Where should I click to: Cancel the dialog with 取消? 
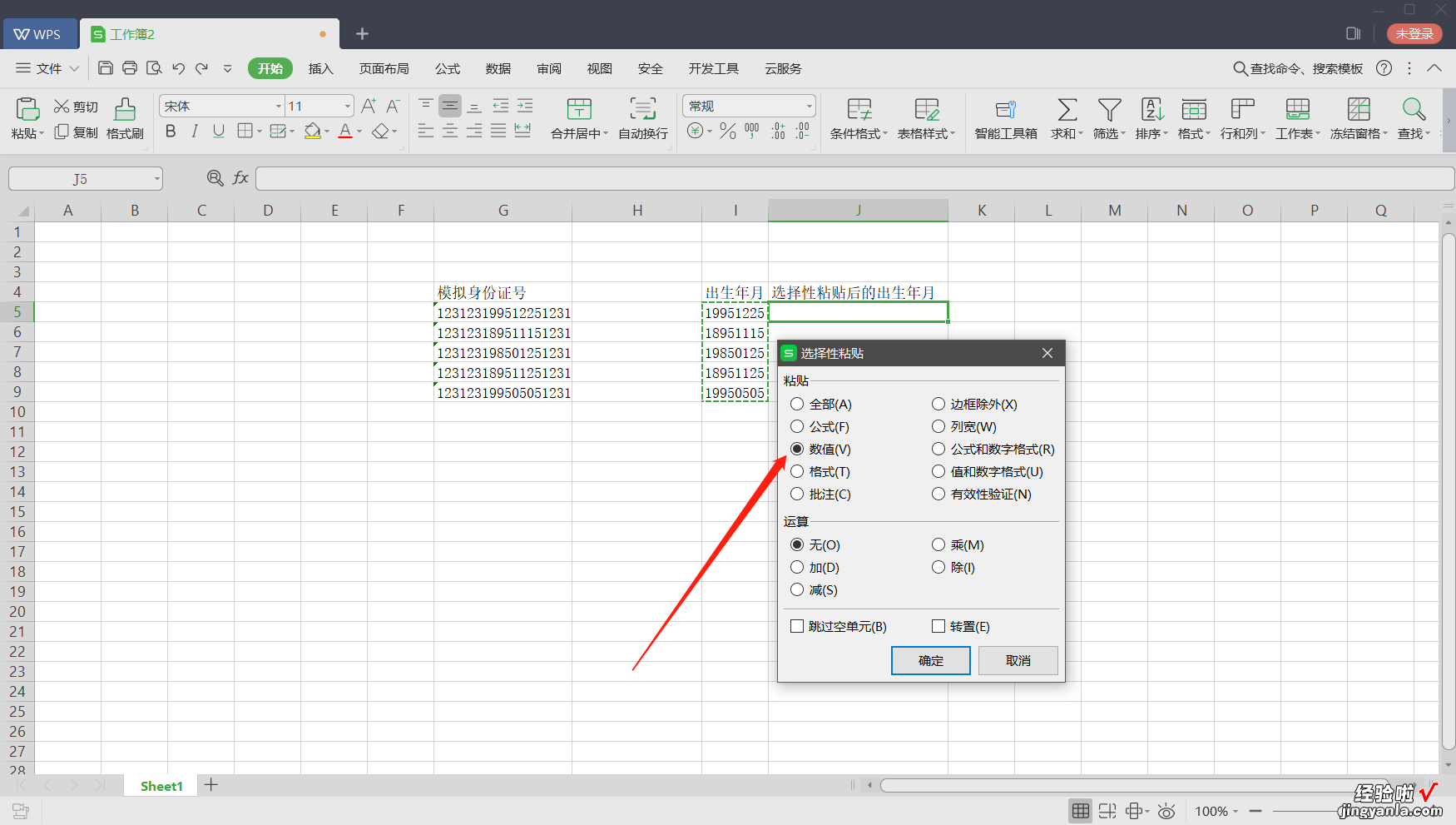point(1018,660)
